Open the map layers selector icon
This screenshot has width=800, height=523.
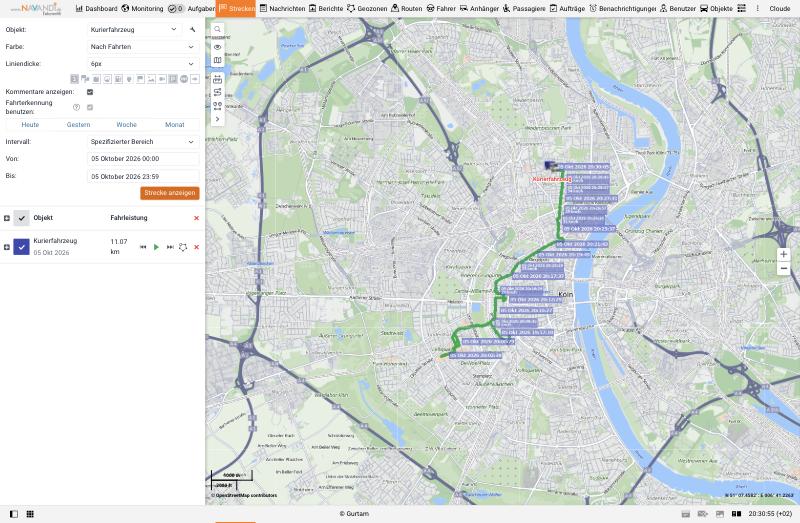[x=217, y=60]
